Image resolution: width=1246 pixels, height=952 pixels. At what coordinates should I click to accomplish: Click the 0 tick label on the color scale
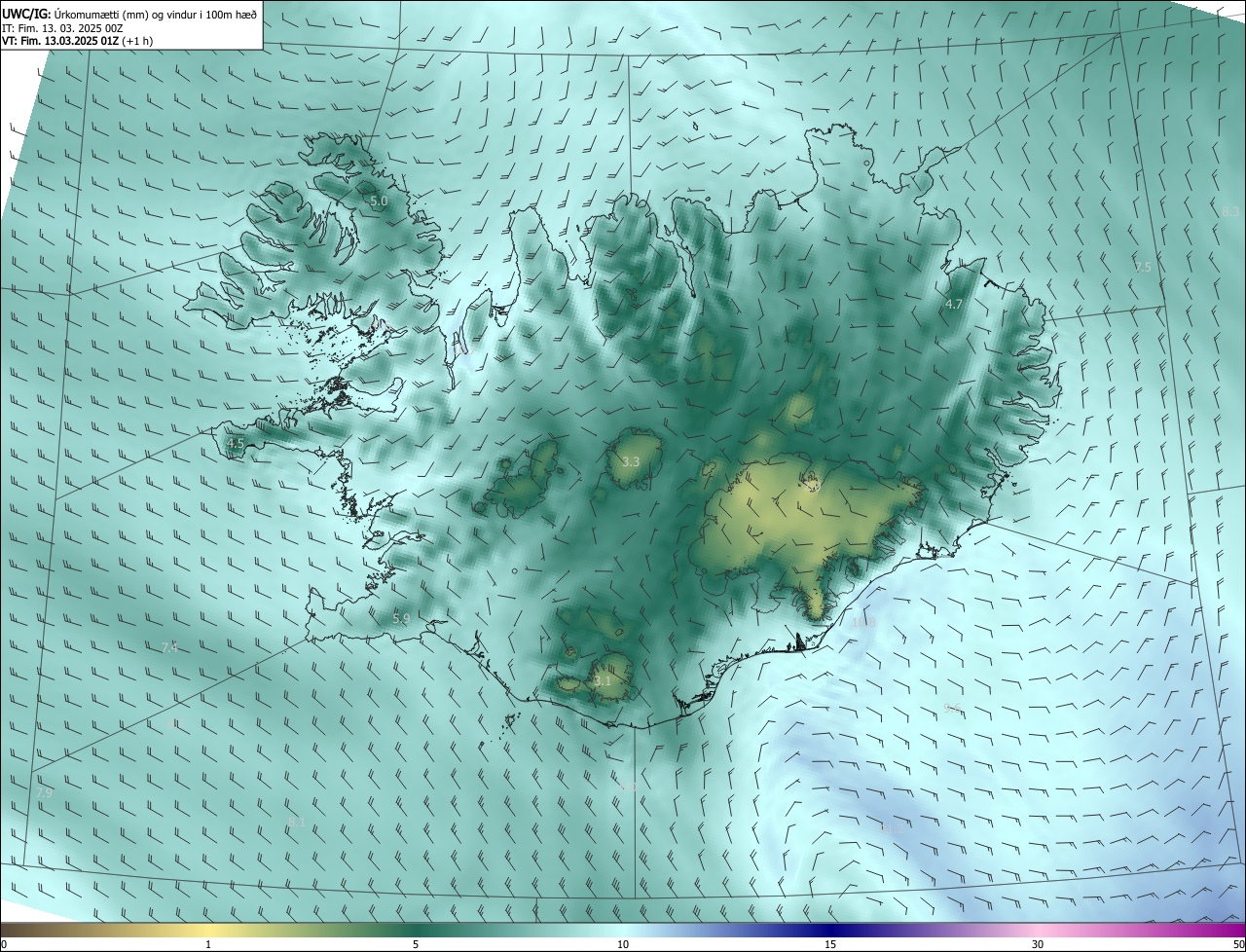click(3, 944)
